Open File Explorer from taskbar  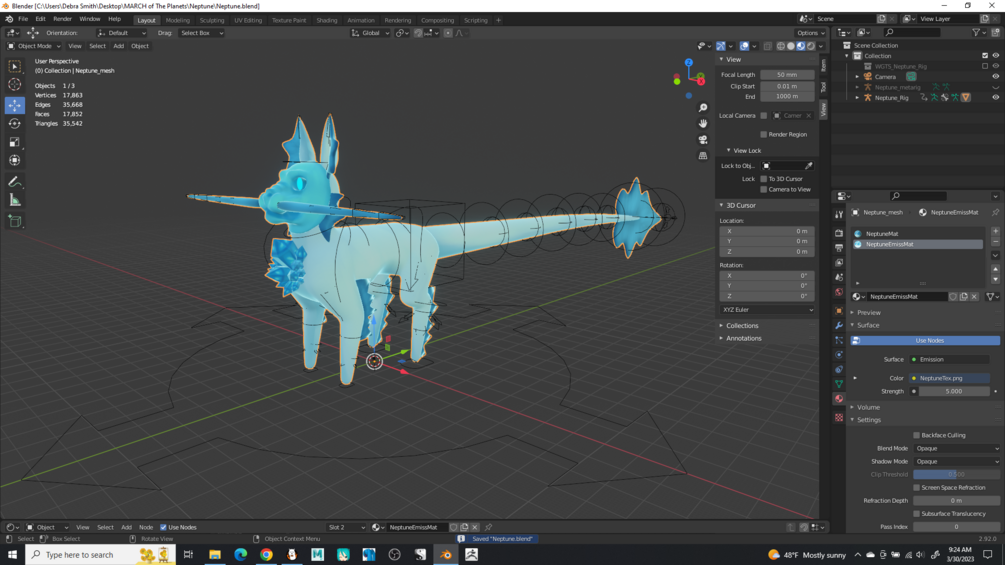[215, 555]
